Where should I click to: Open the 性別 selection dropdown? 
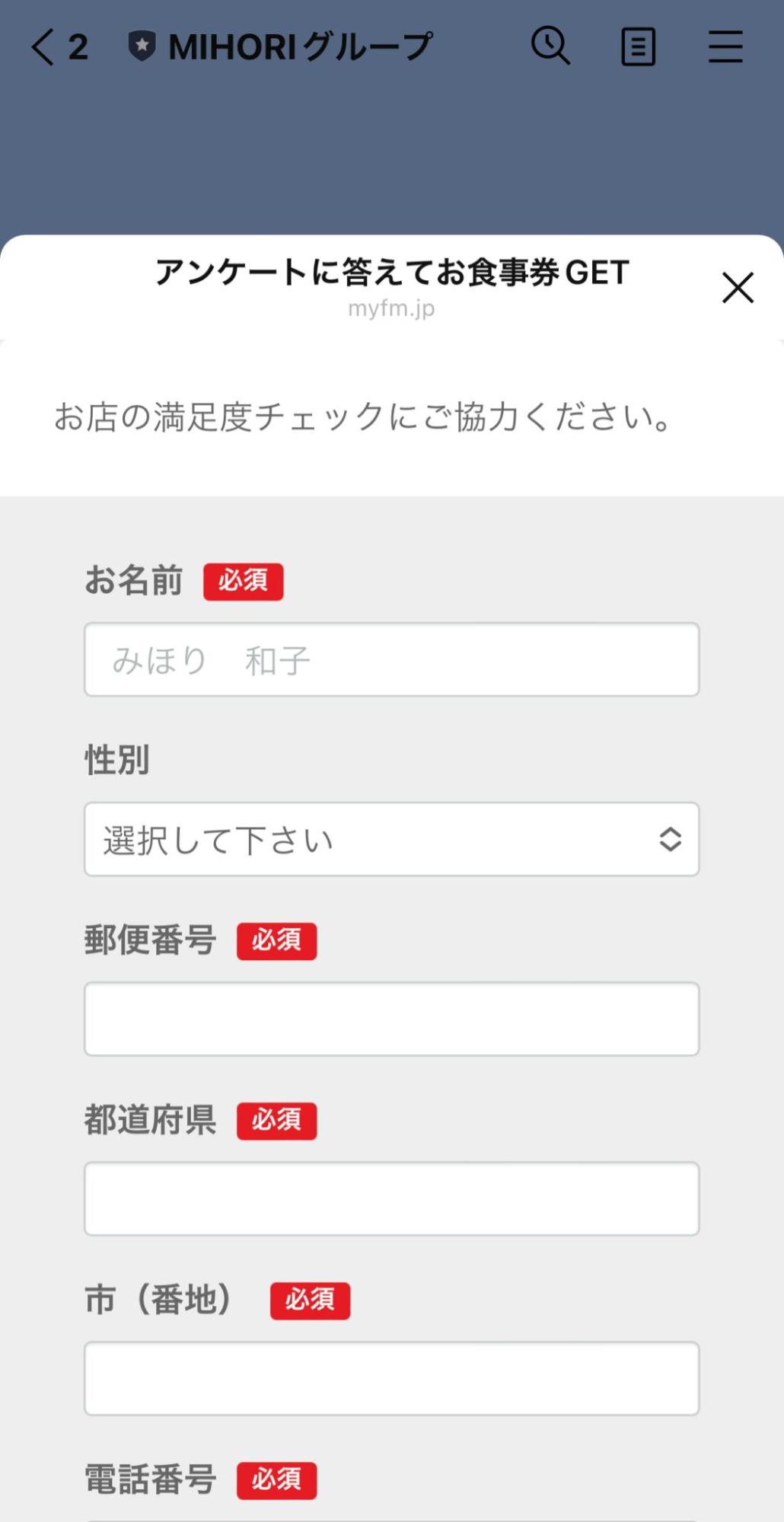click(x=391, y=840)
